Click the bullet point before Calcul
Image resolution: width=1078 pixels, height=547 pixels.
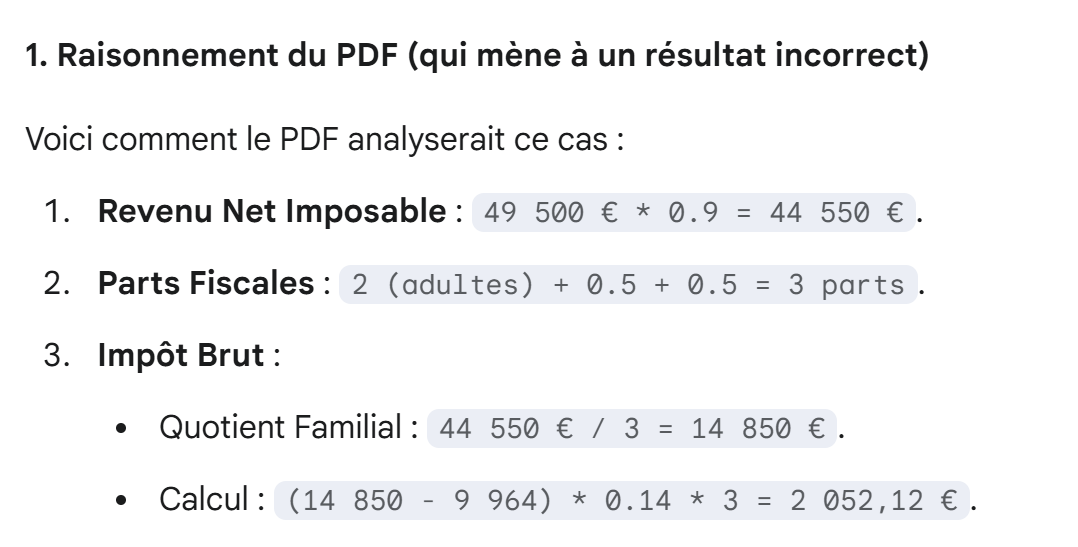[x=124, y=501]
